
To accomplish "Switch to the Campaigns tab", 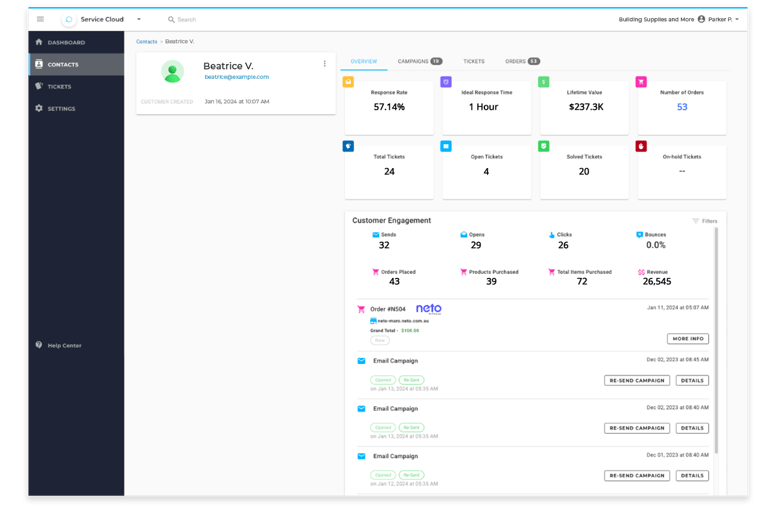I will 420,61.
